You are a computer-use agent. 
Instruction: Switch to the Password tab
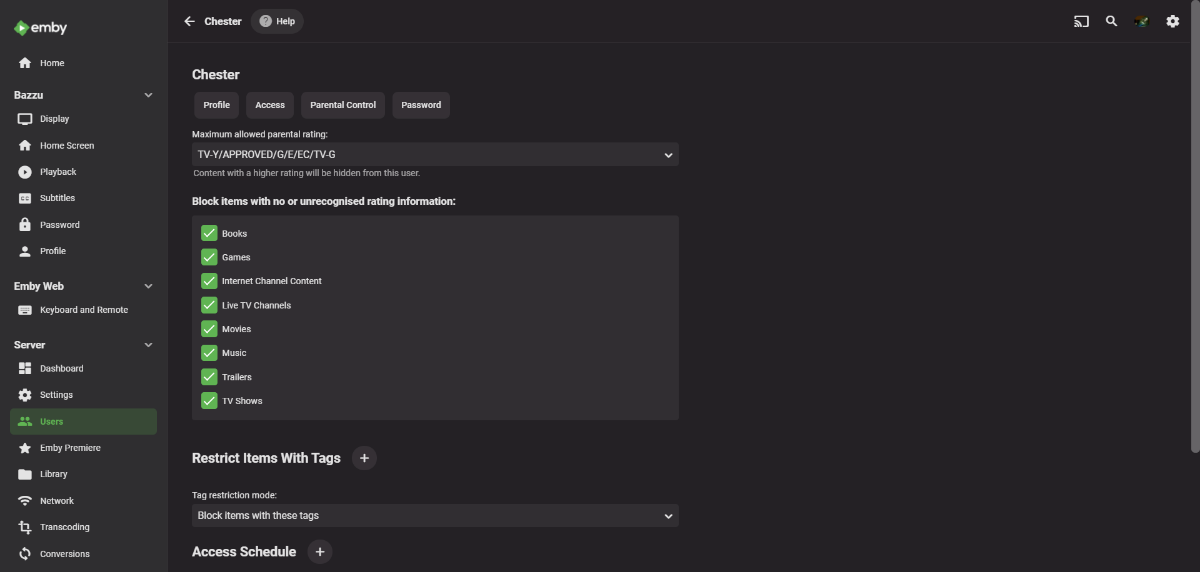pos(421,105)
